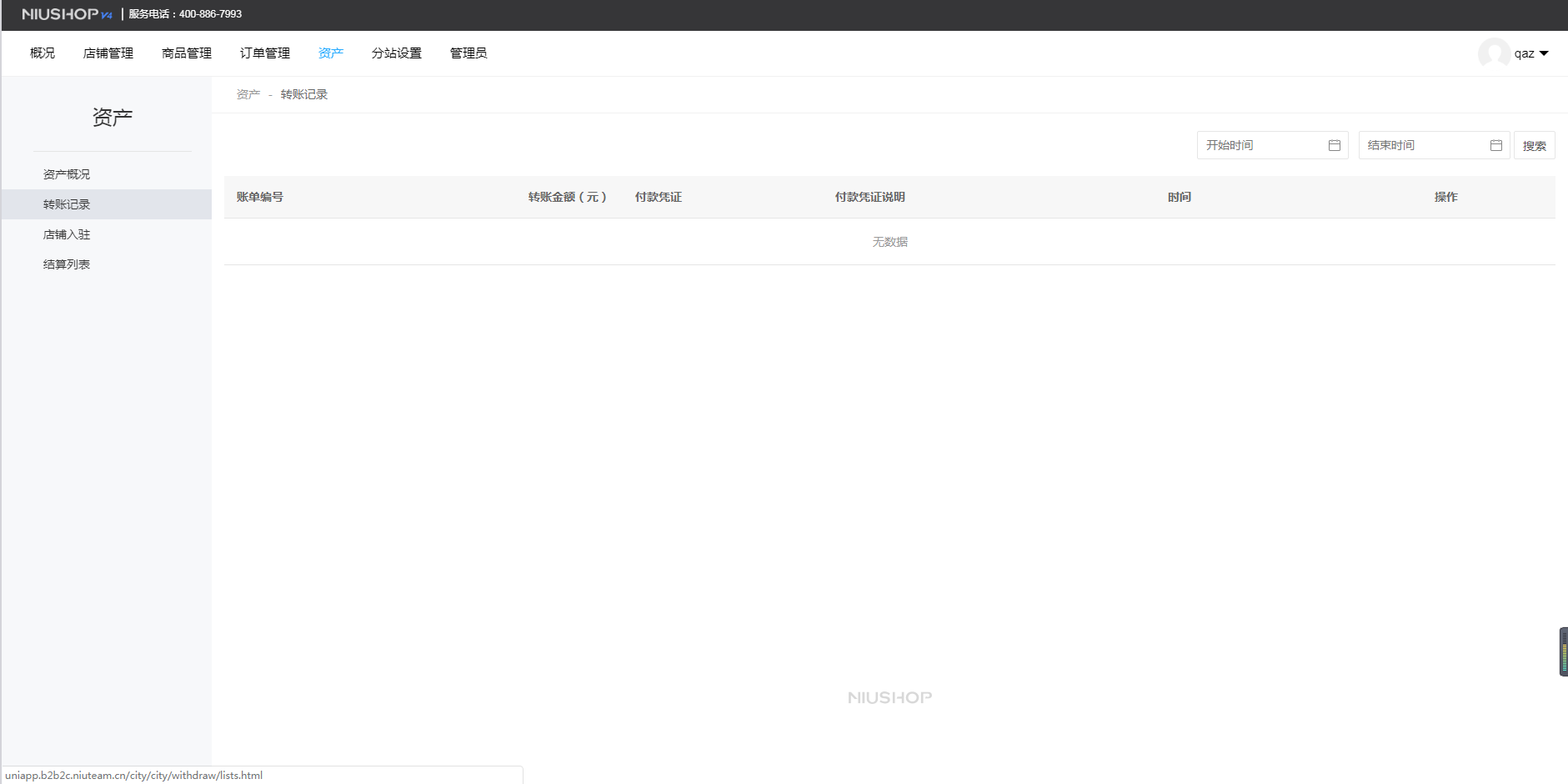1568x784 pixels.
Task: Open the 店铺管理 menu
Action: click(x=108, y=53)
